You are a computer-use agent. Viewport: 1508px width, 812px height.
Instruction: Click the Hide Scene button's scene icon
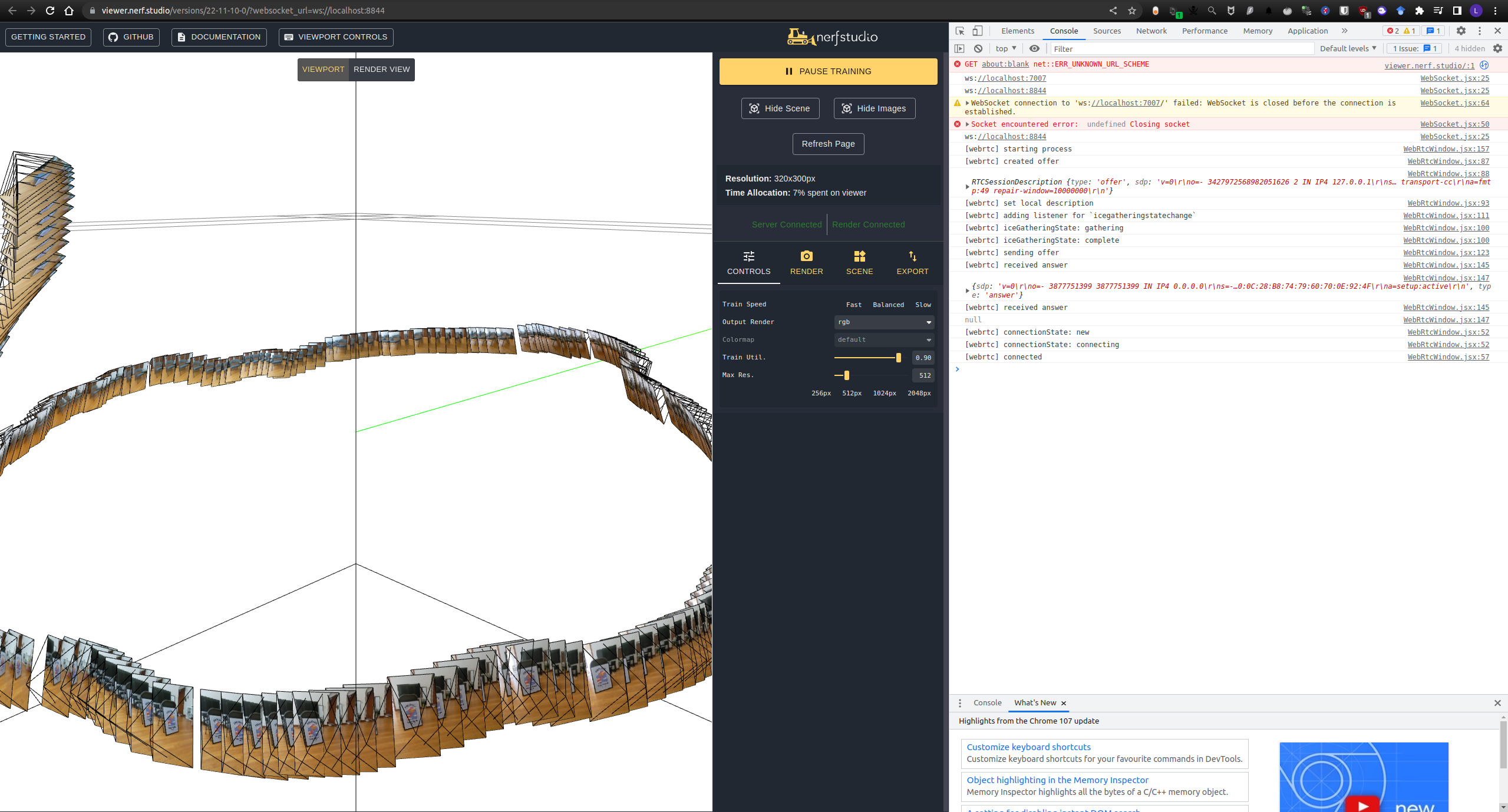tap(754, 108)
